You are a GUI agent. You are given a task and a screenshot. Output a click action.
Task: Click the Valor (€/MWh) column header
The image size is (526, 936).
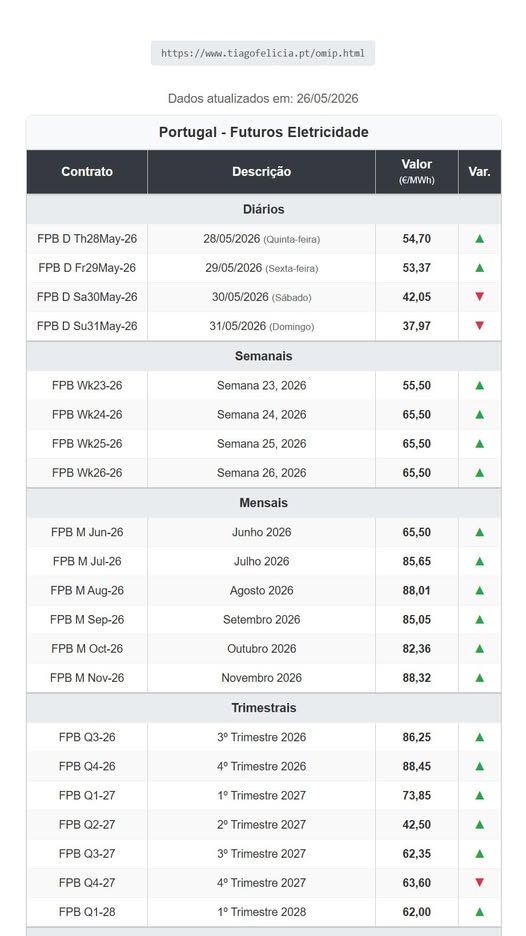click(417, 172)
